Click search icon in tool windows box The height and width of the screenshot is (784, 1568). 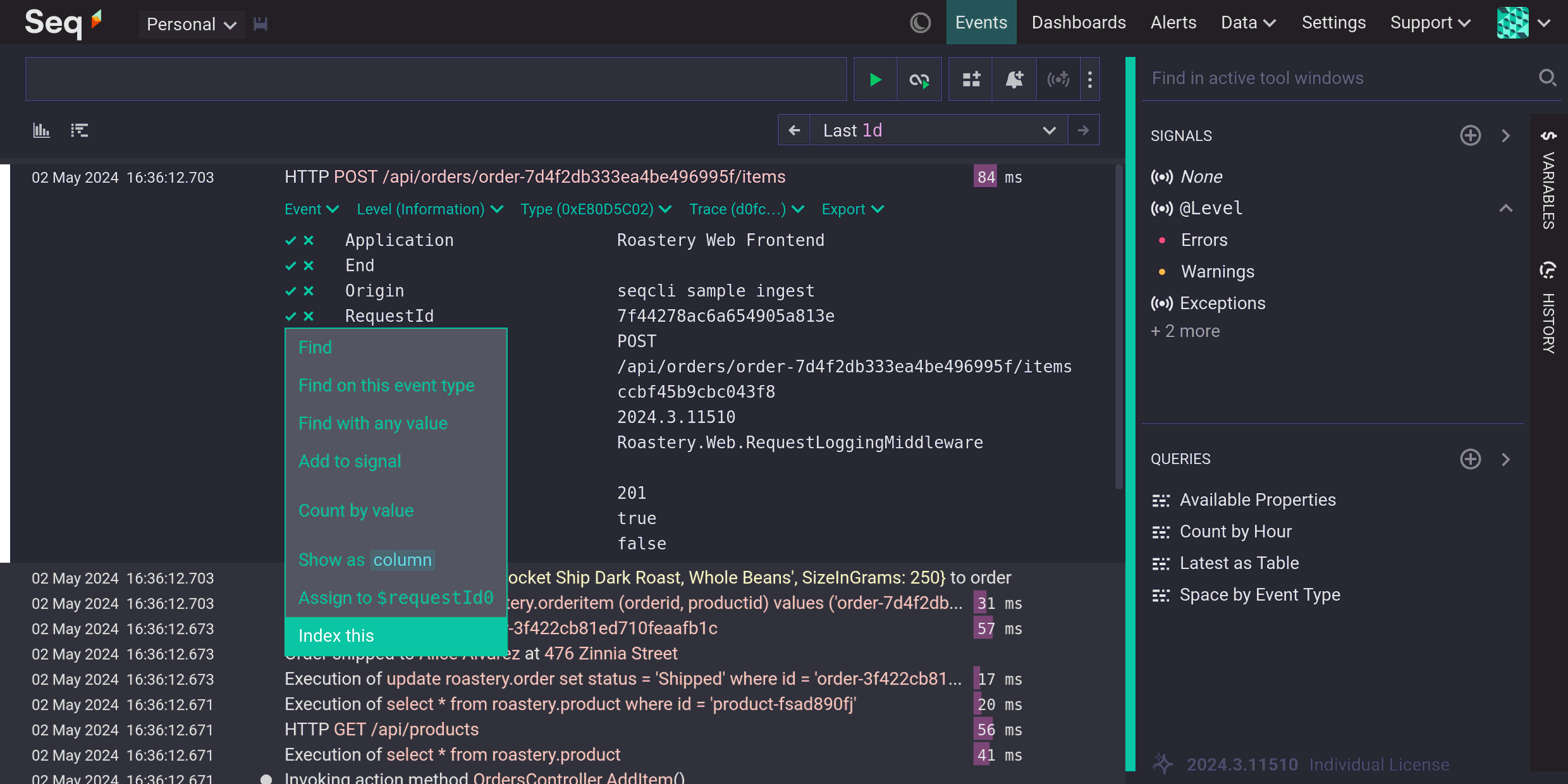coord(1547,78)
